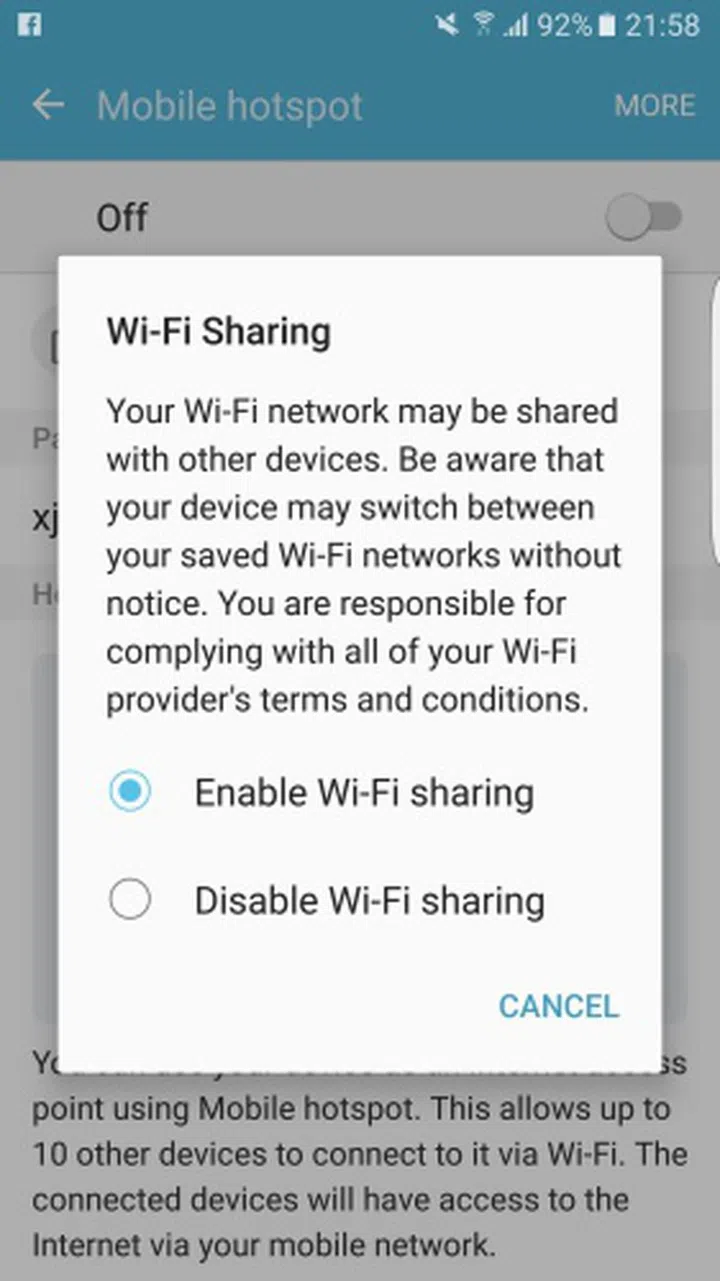The height and width of the screenshot is (1281, 720).
Task: Tap the 21:58 clock
Action: pyautogui.click(x=662, y=25)
